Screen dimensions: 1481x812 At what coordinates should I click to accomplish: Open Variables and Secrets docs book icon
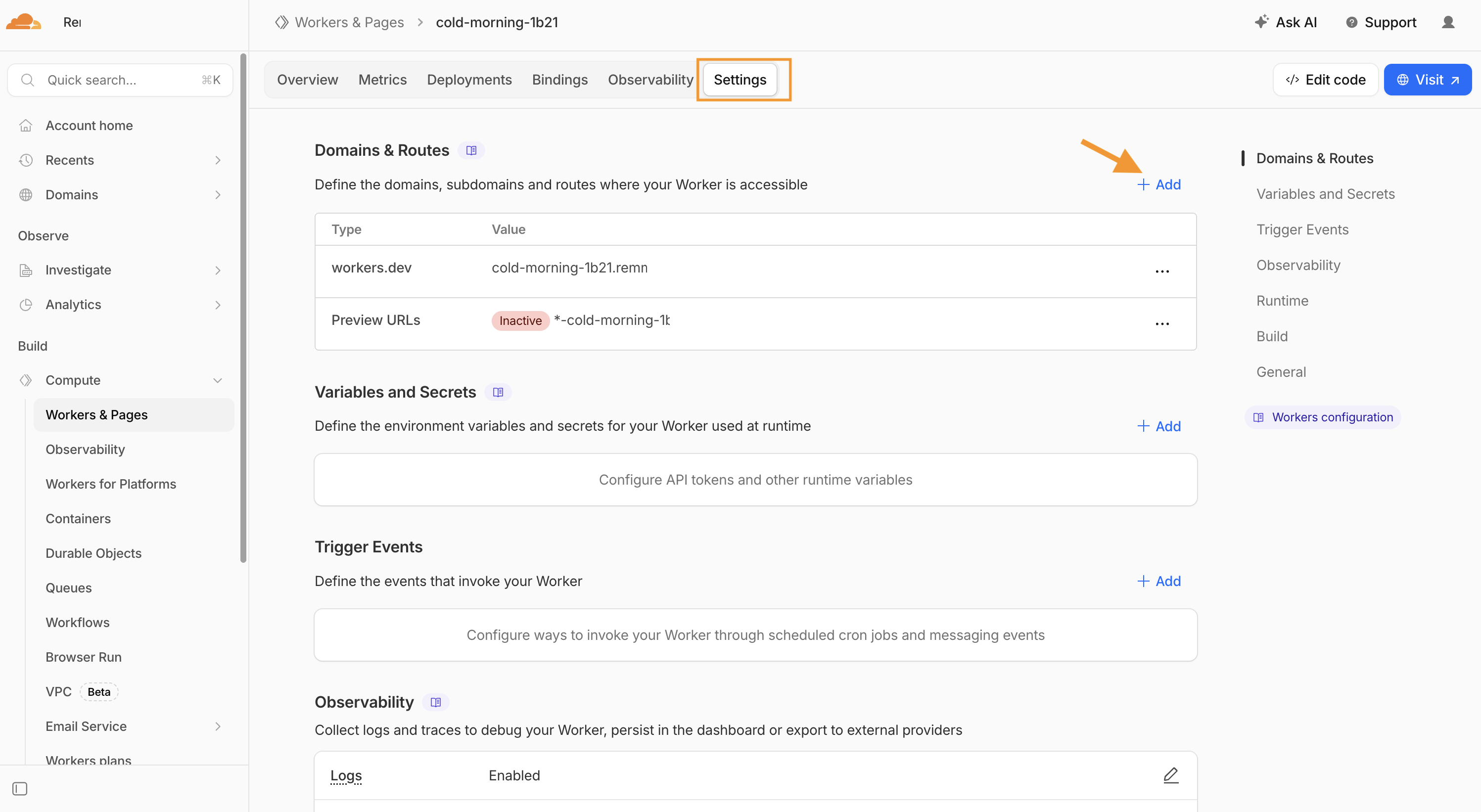click(498, 393)
